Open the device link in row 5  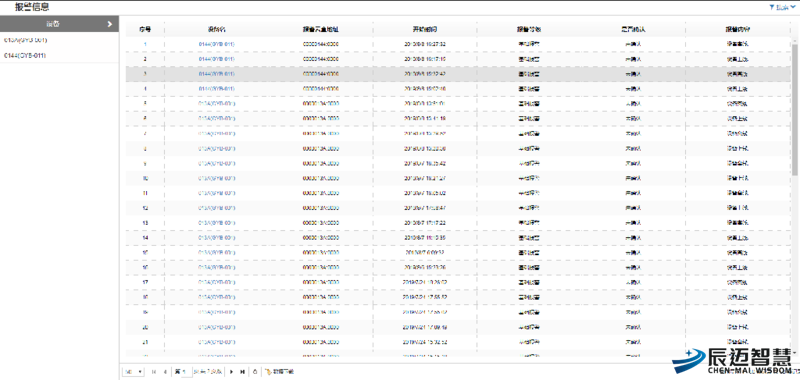click(x=217, y=103)
